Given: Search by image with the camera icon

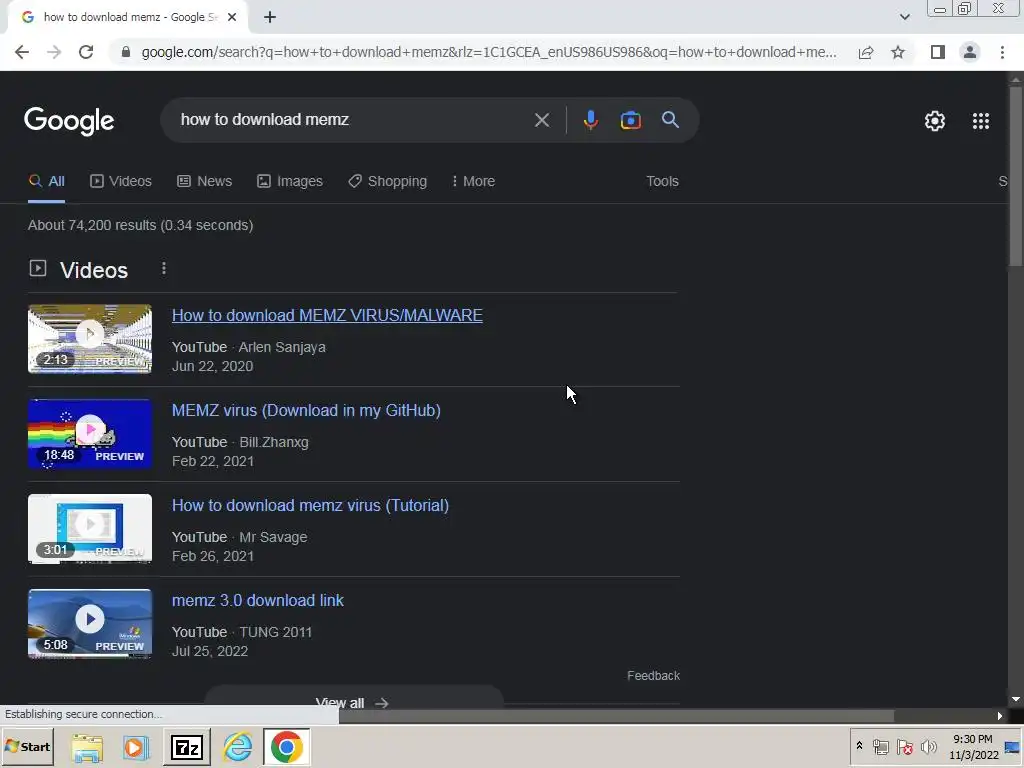Looking at the screenshot, I should (630, 120).
